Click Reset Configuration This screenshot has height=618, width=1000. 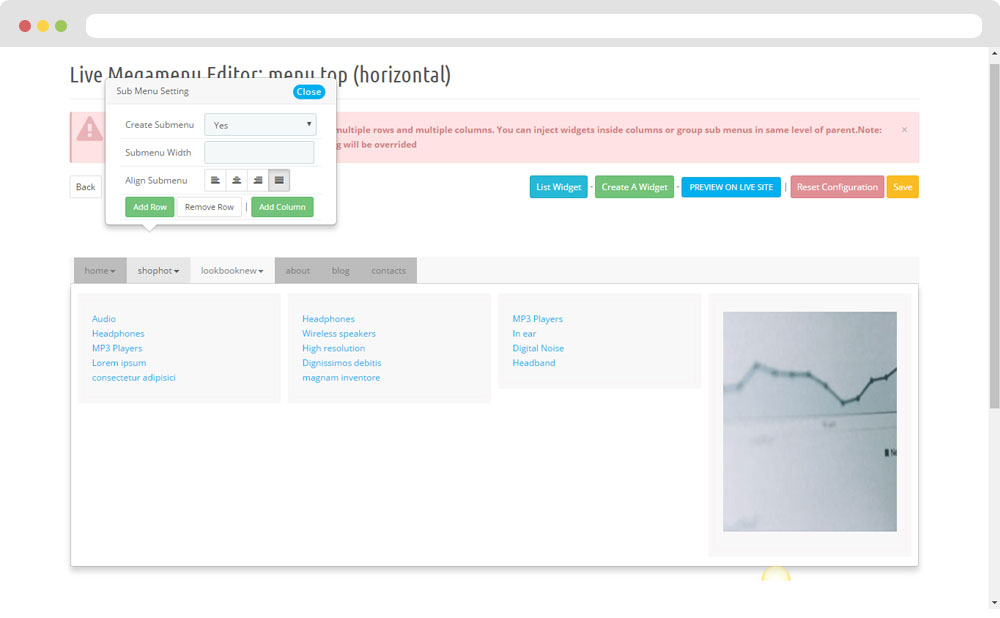click(837, 187)
